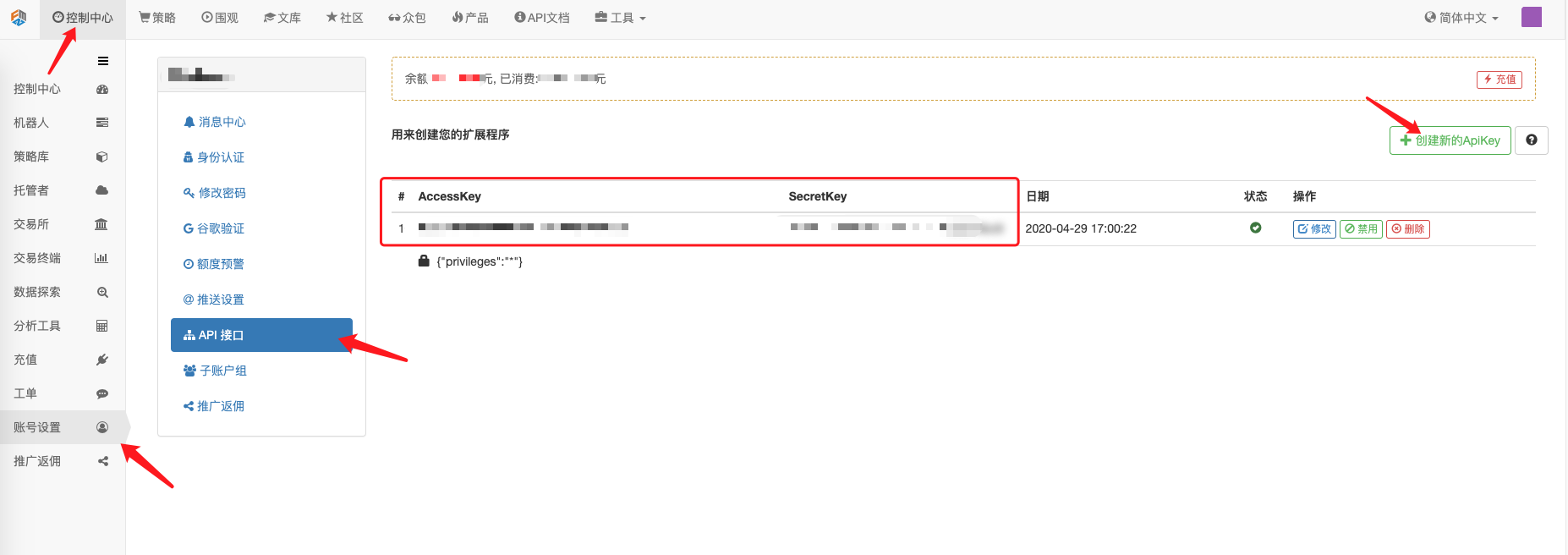Screen dimensions: 1568x555
Task: Click the chat bubble icon beside 工单
Action: pos(102,393)
